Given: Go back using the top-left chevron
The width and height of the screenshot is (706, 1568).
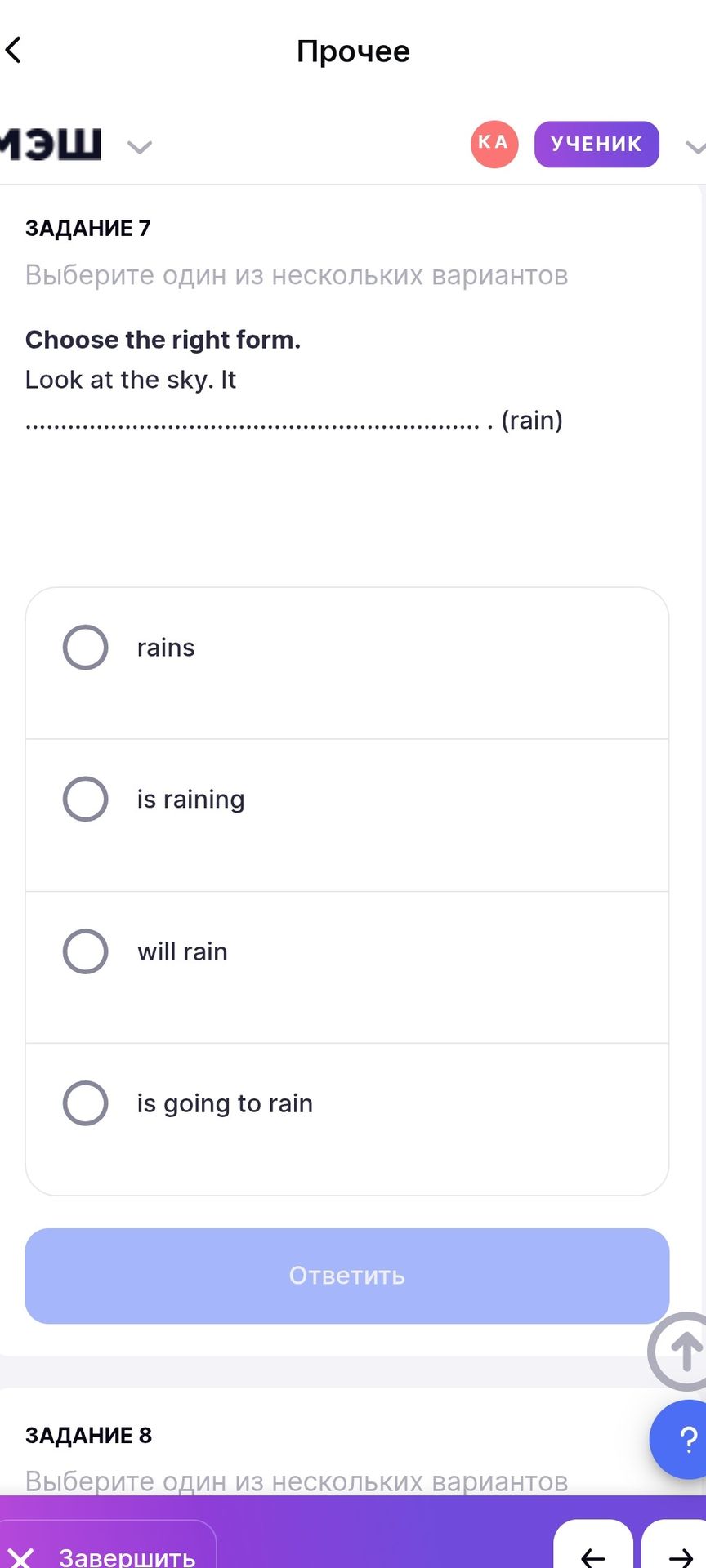Looking at the screenshot, I should pos(14,50).
